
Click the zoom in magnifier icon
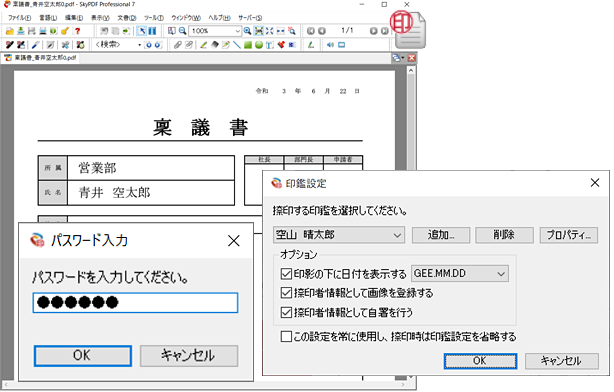[x=247, y=31]
